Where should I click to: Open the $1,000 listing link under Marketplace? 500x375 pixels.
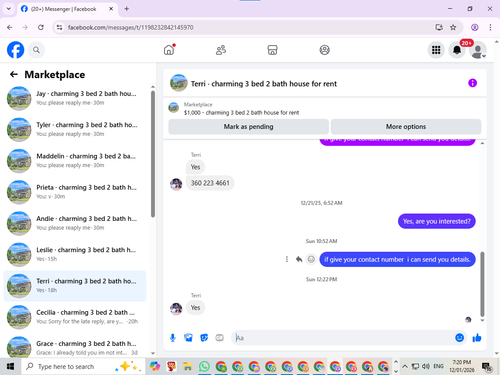(x=241, y=113)
